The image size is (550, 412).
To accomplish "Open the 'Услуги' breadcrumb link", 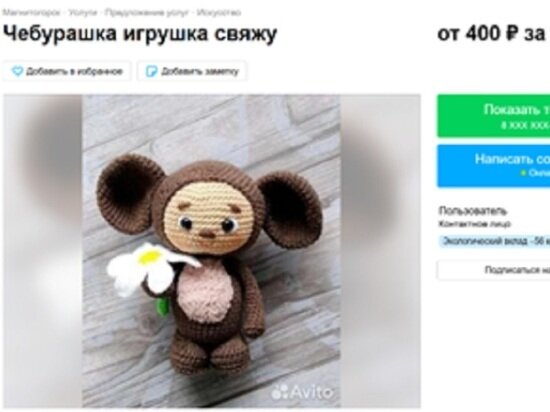I will click(83, 13).
